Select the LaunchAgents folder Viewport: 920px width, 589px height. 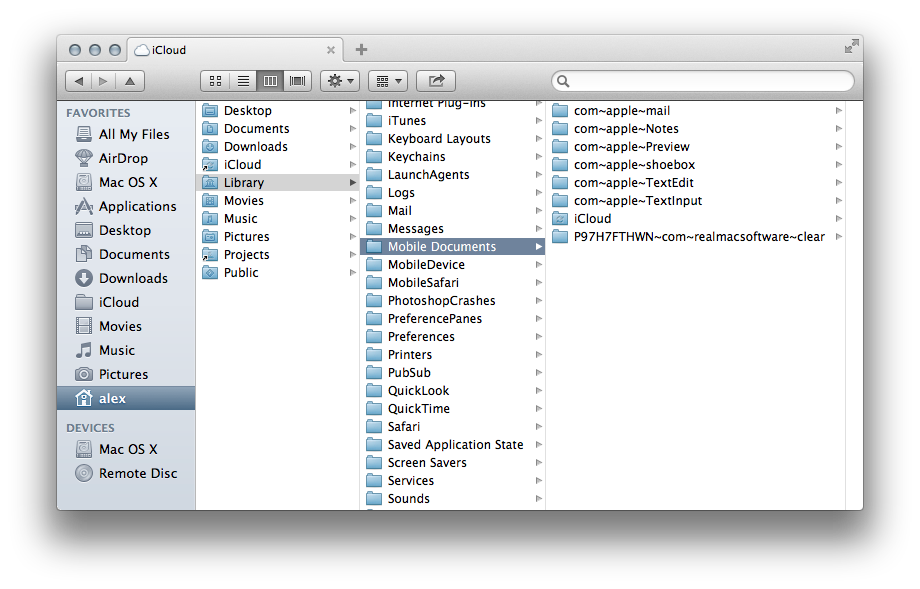click(452, 175)
